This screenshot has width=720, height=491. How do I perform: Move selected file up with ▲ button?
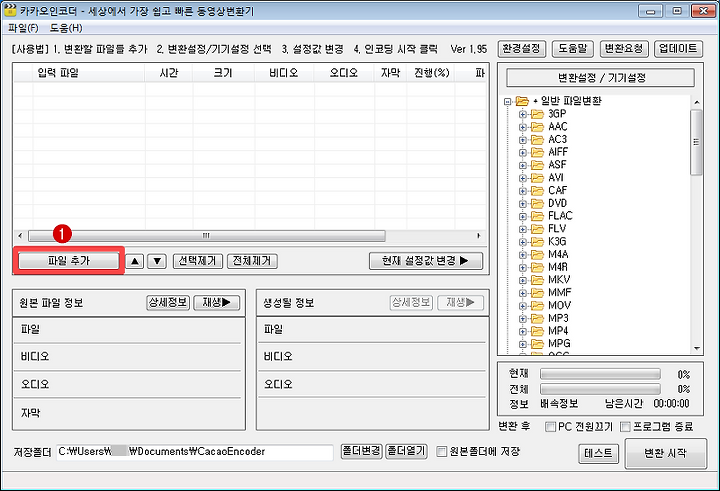[x=135, y=261]
